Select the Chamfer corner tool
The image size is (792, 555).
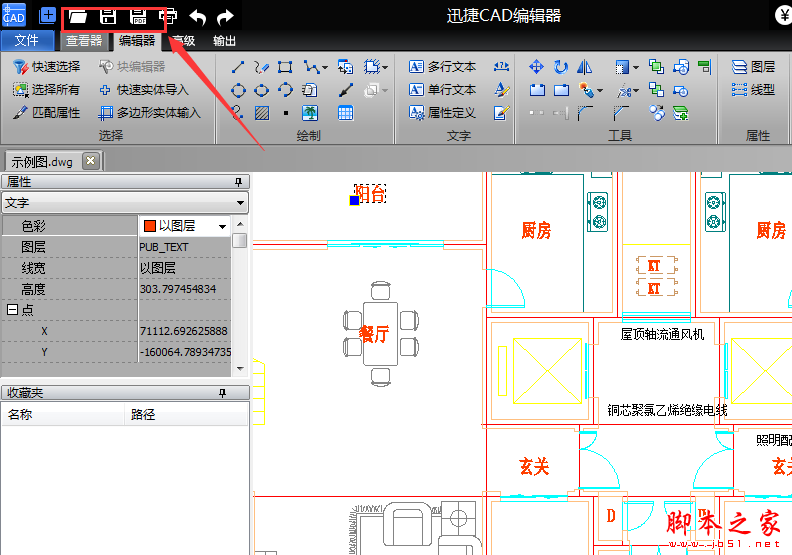pyautogui.click(x=621, y=113)
